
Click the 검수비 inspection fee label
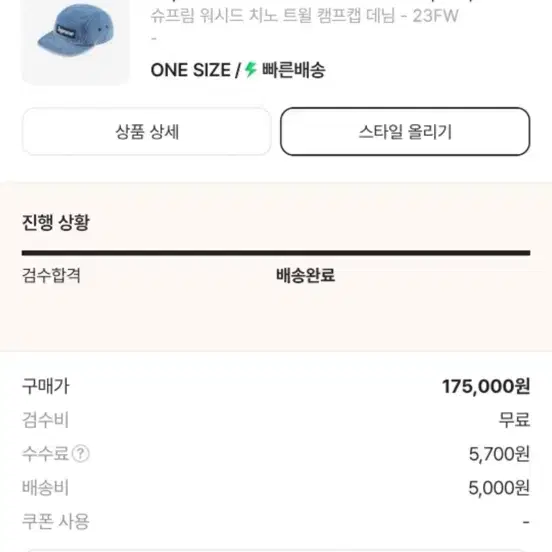45,420
